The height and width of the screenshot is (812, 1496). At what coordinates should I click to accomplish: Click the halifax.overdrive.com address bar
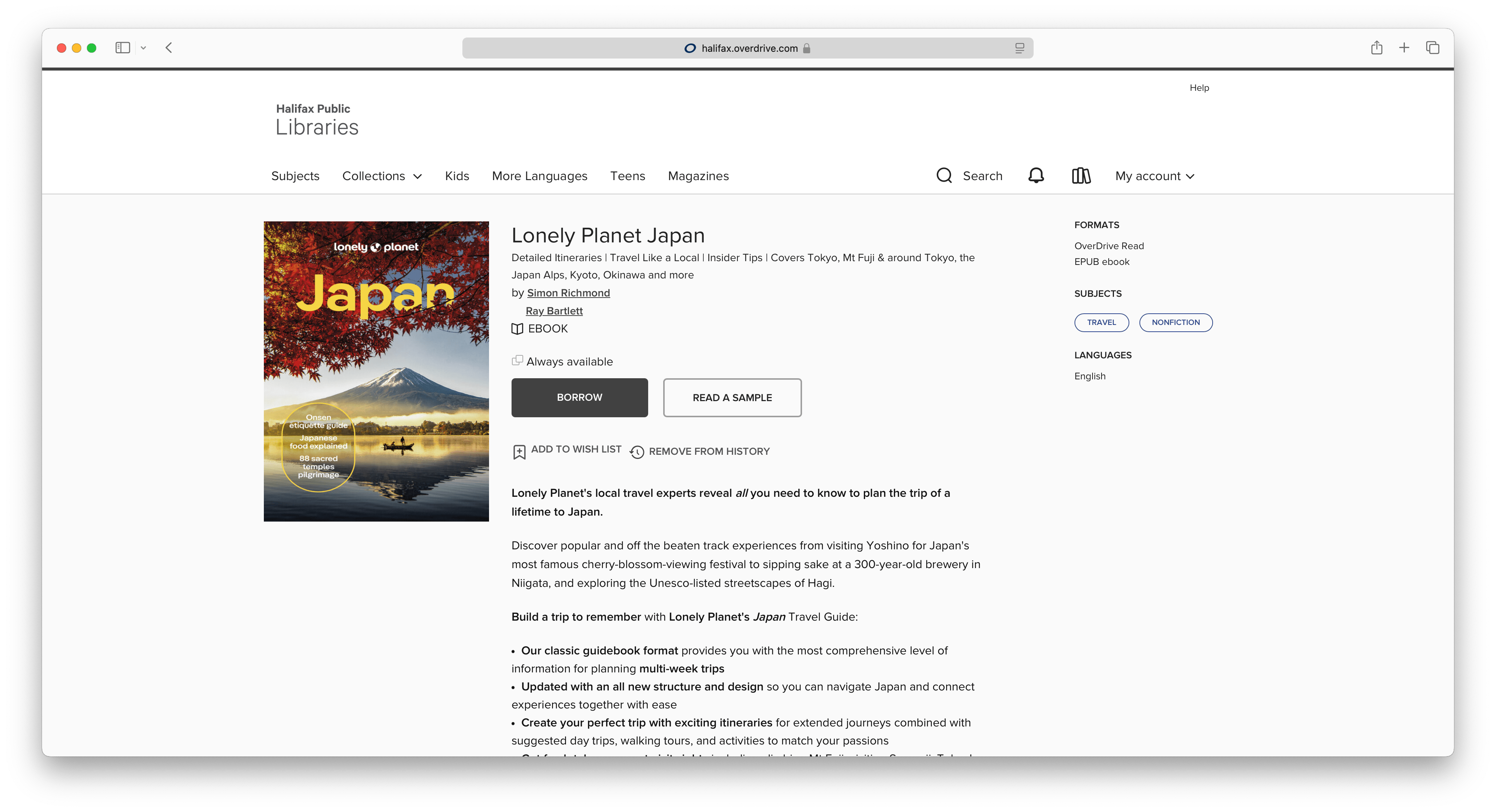(x=747, y=48)
